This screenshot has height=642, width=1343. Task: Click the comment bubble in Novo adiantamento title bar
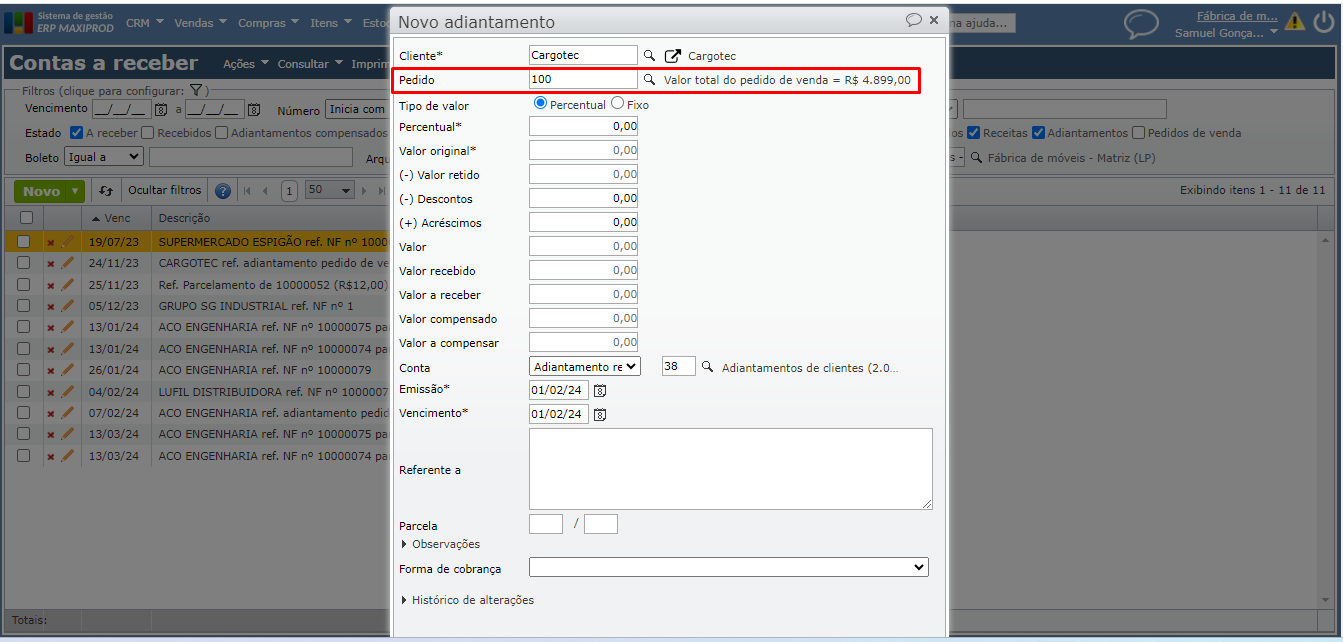tap(913, 20)
